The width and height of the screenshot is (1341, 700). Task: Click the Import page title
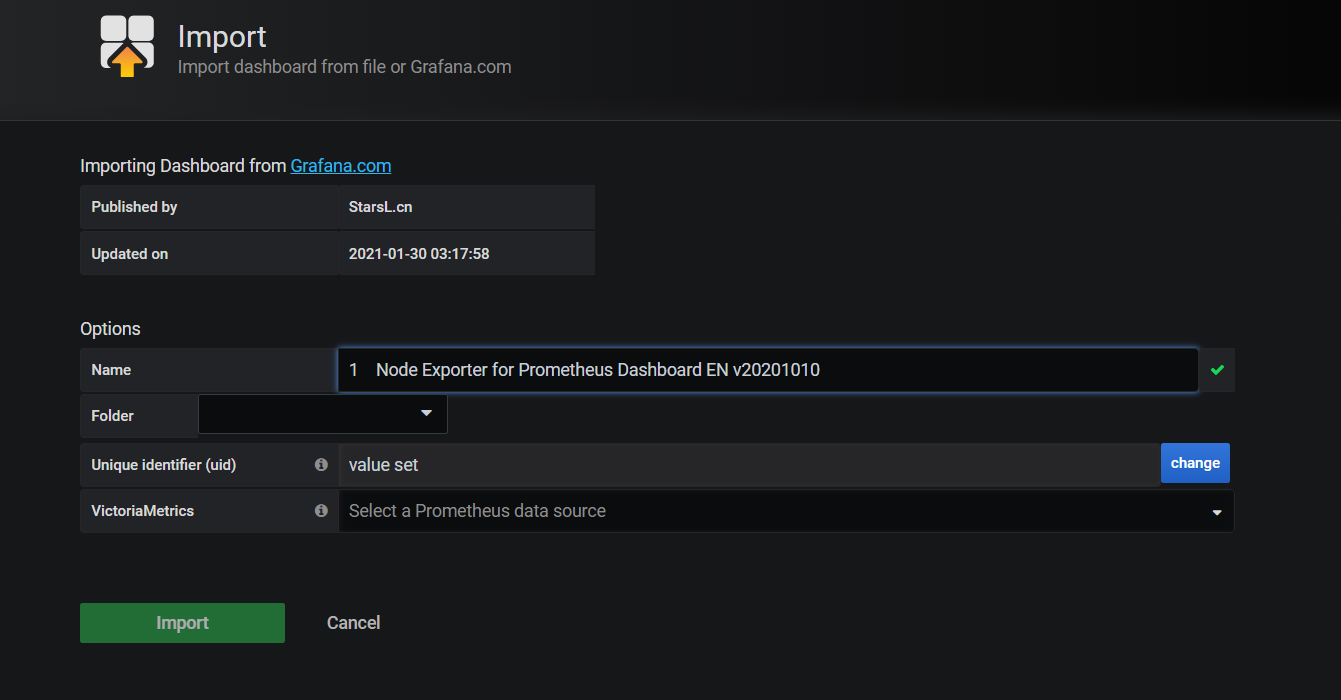point(222,36)
